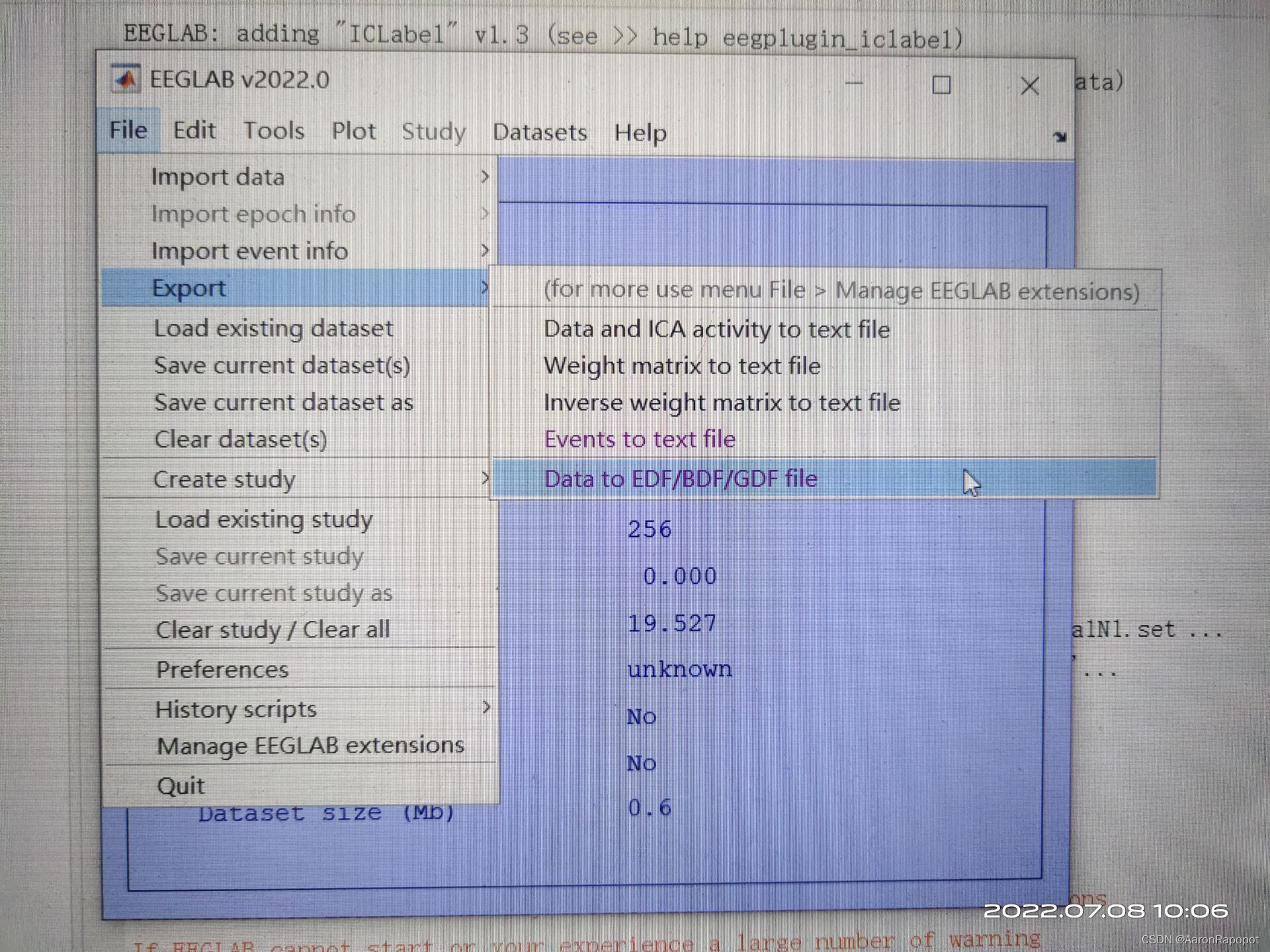Screen dimensions: 1270x952
Task: Open Preferences from File menu
Action: [x=299, y=669]
